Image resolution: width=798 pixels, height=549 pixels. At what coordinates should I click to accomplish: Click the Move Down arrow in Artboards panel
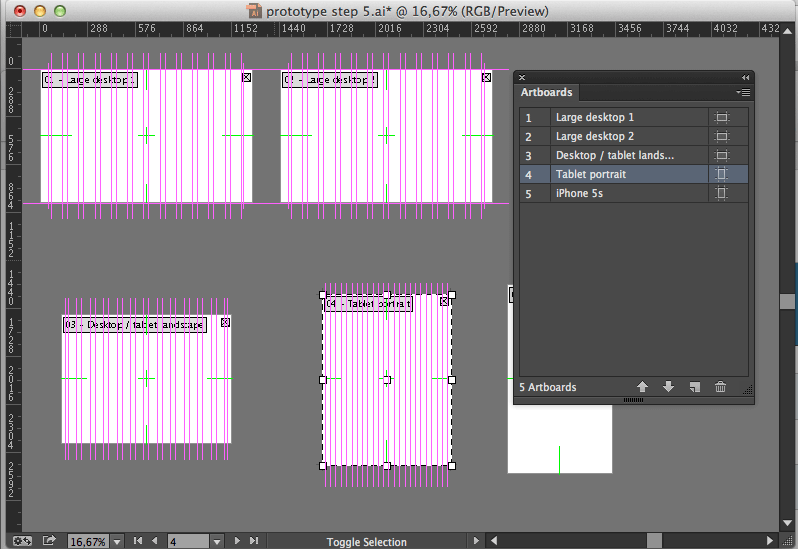(668, 387)
